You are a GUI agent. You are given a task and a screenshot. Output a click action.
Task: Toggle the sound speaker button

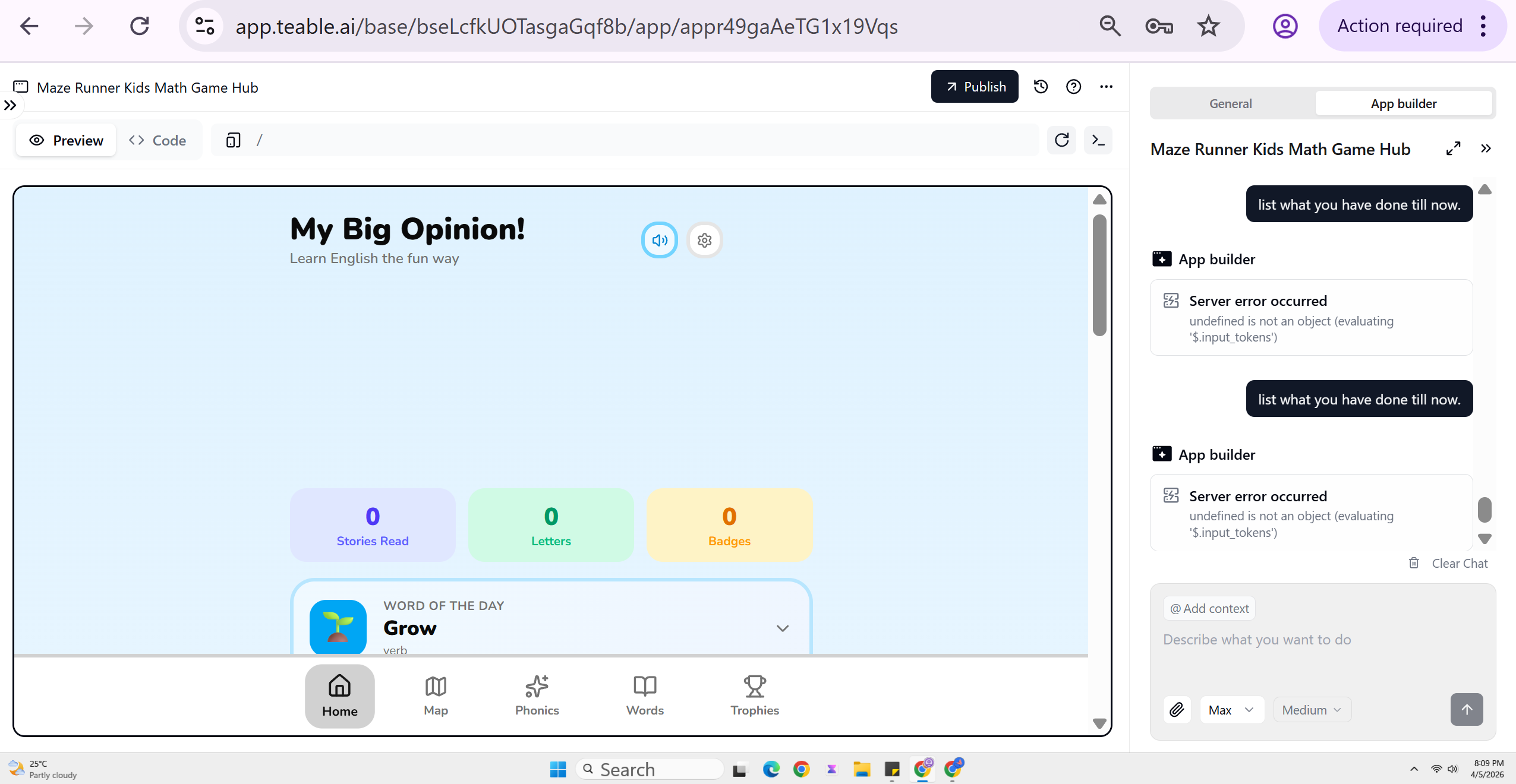point(659,240)
